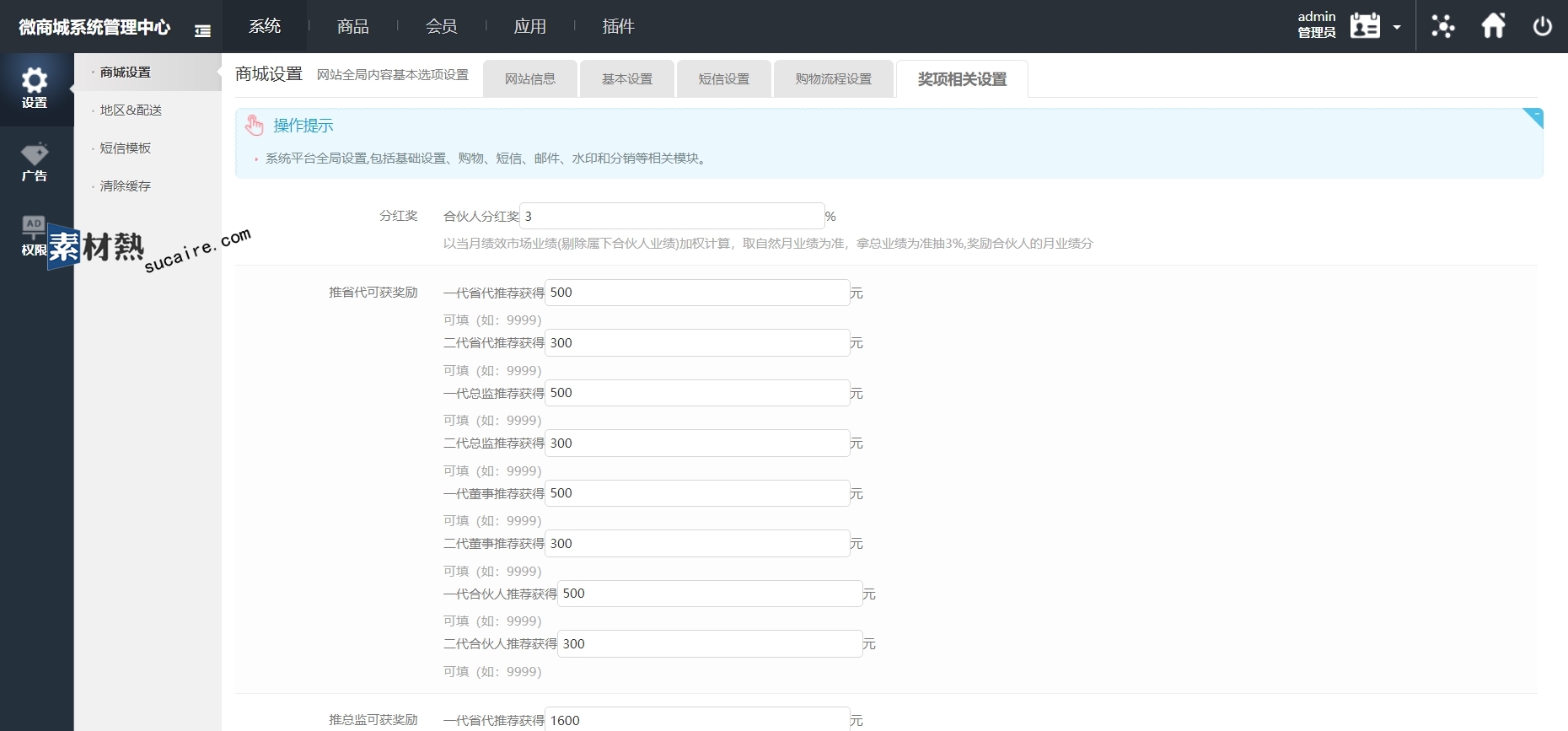Switch to the 购物流程设置 tab
Viewport: 1568px width, 731px height.
click(834, 78)
